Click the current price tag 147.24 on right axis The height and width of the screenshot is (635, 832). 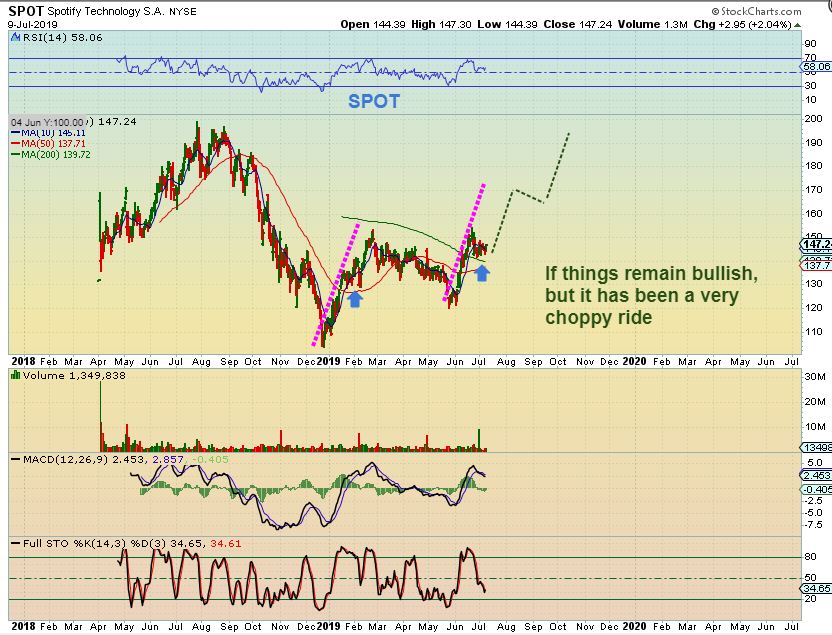817,244
